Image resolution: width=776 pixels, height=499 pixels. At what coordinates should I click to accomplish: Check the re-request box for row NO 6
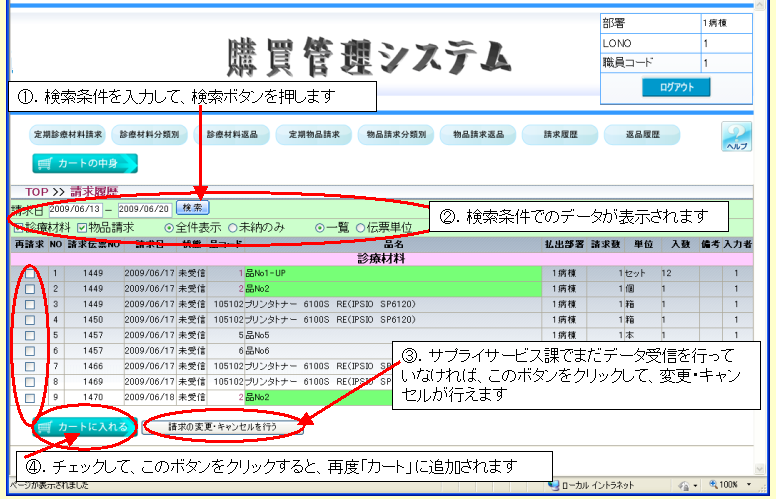pyautogui.click(x=30, y=351)
